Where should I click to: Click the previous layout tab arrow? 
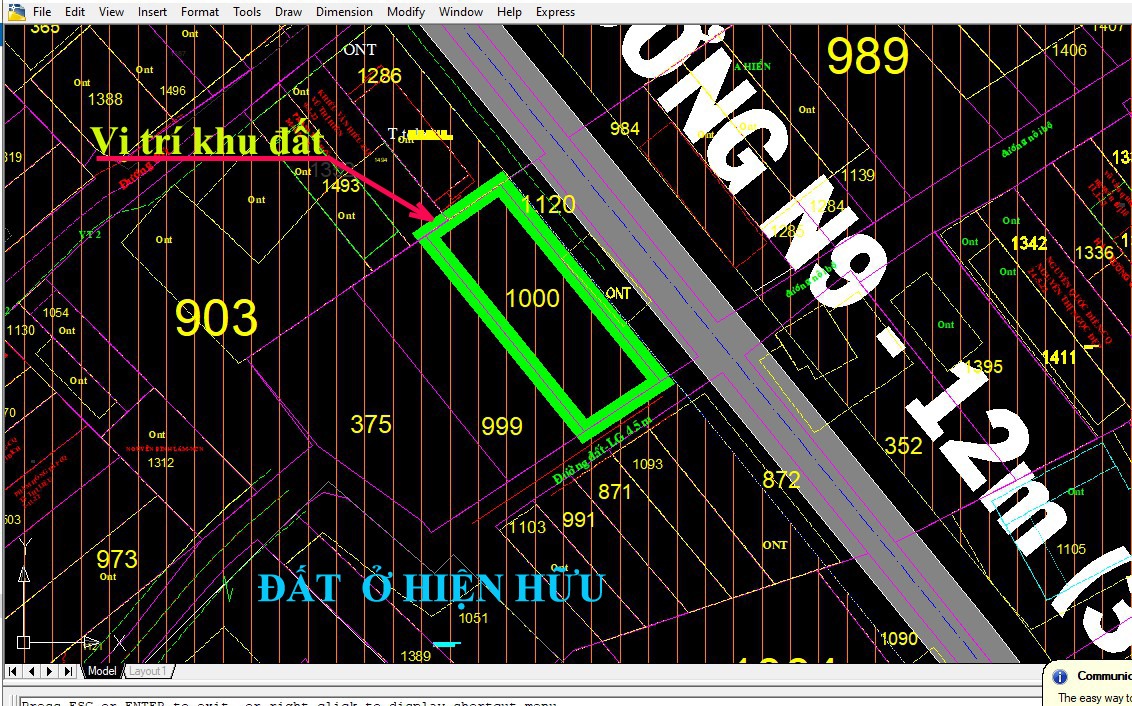[32, 671]
